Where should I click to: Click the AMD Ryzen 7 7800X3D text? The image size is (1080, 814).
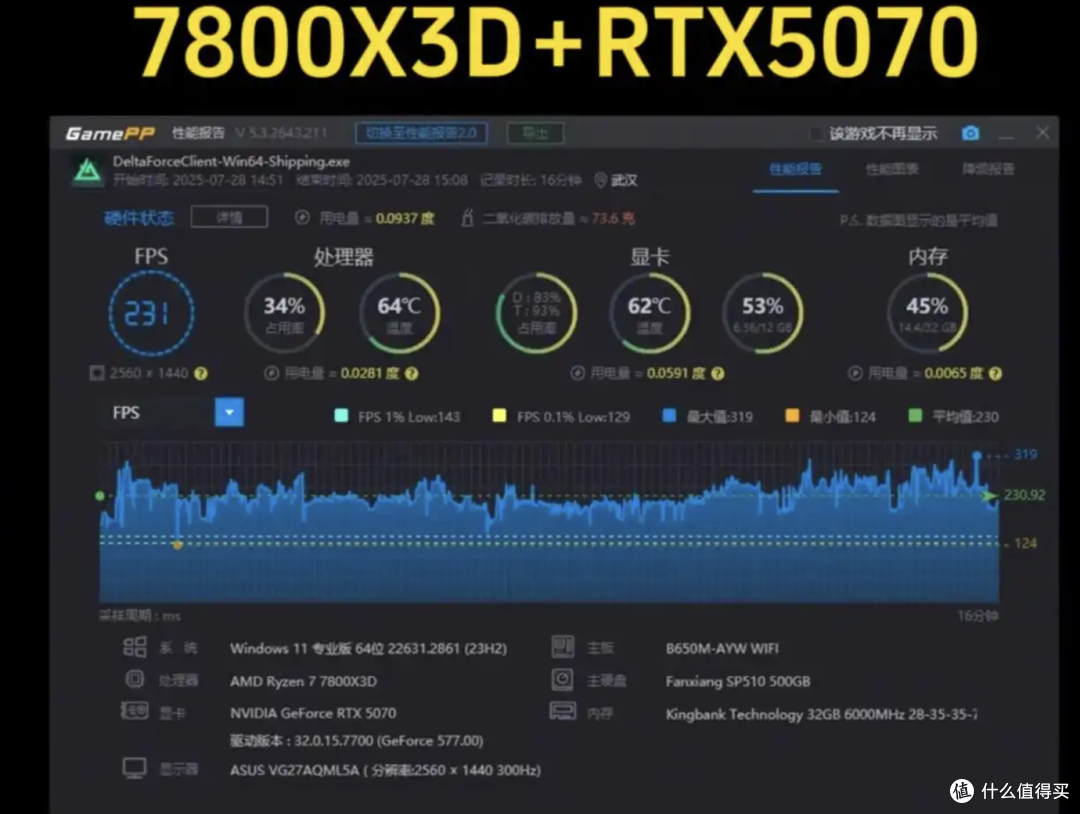tap(303, 681)
